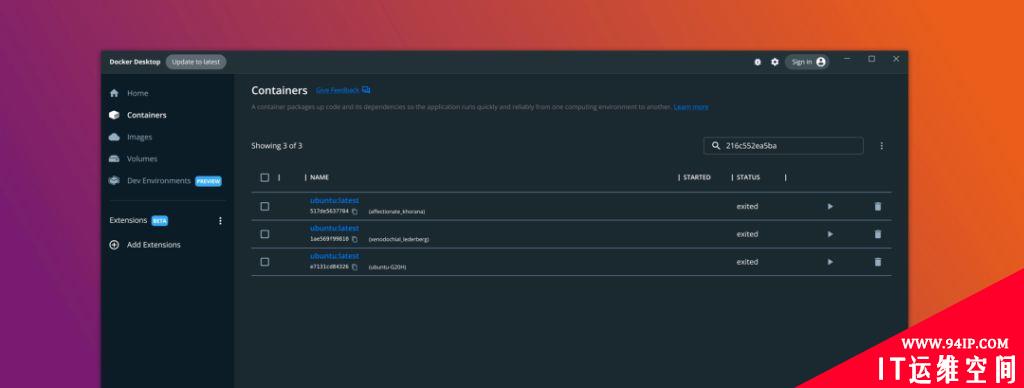Click the Home house icon

click(114, 93)
